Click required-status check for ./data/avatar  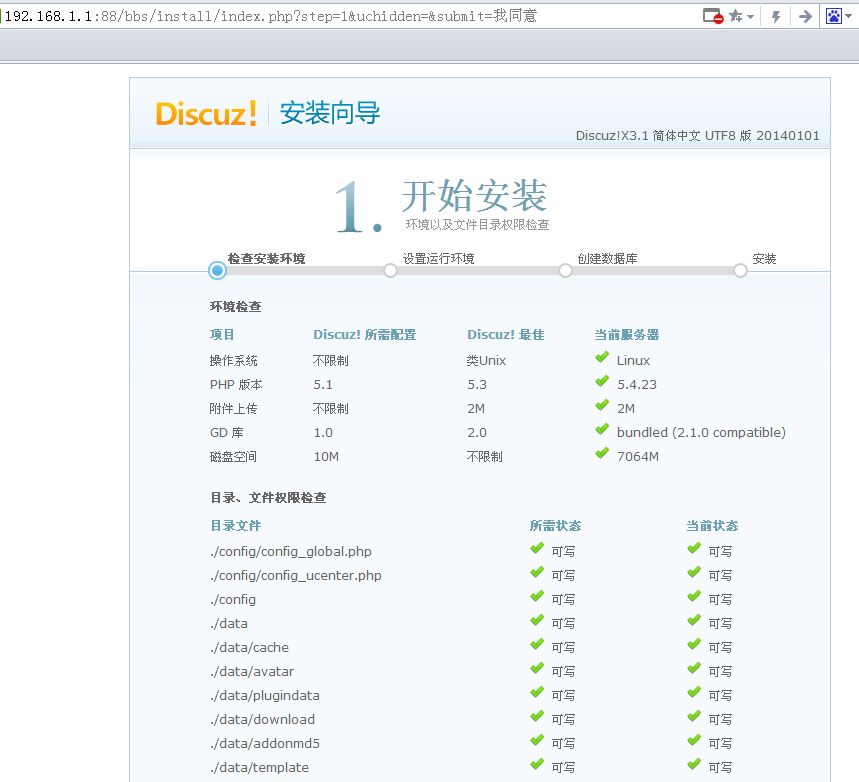[537, 668]
